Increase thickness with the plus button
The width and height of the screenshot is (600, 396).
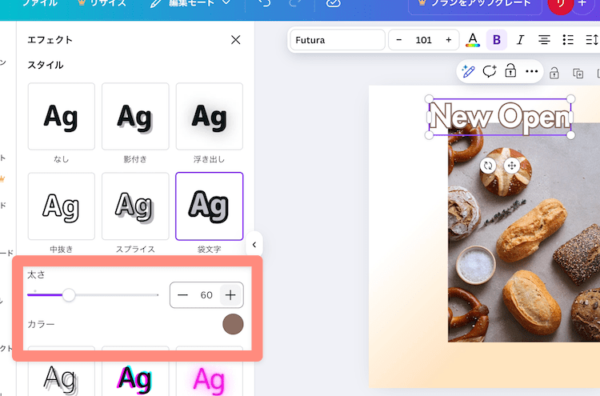pos(230,295)
